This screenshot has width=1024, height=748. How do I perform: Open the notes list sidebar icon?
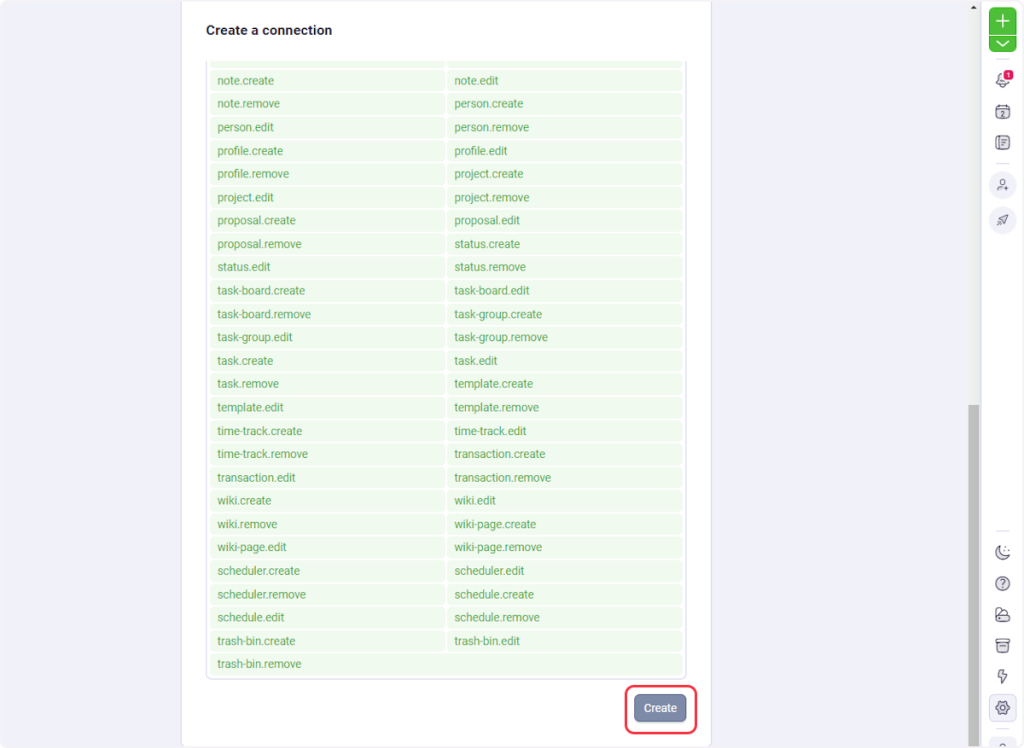pos(1002,143)
